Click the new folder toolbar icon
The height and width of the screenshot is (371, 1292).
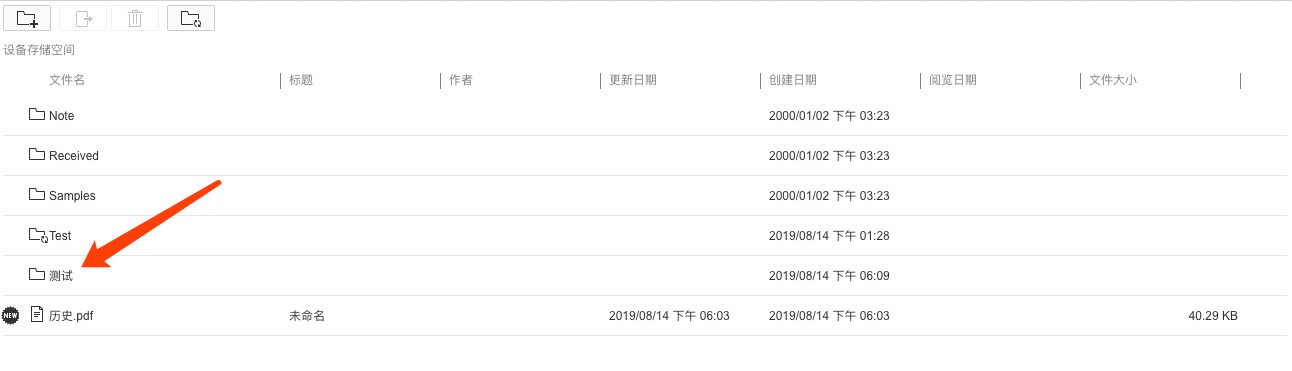pyautogui.click(x=27, y=18)
